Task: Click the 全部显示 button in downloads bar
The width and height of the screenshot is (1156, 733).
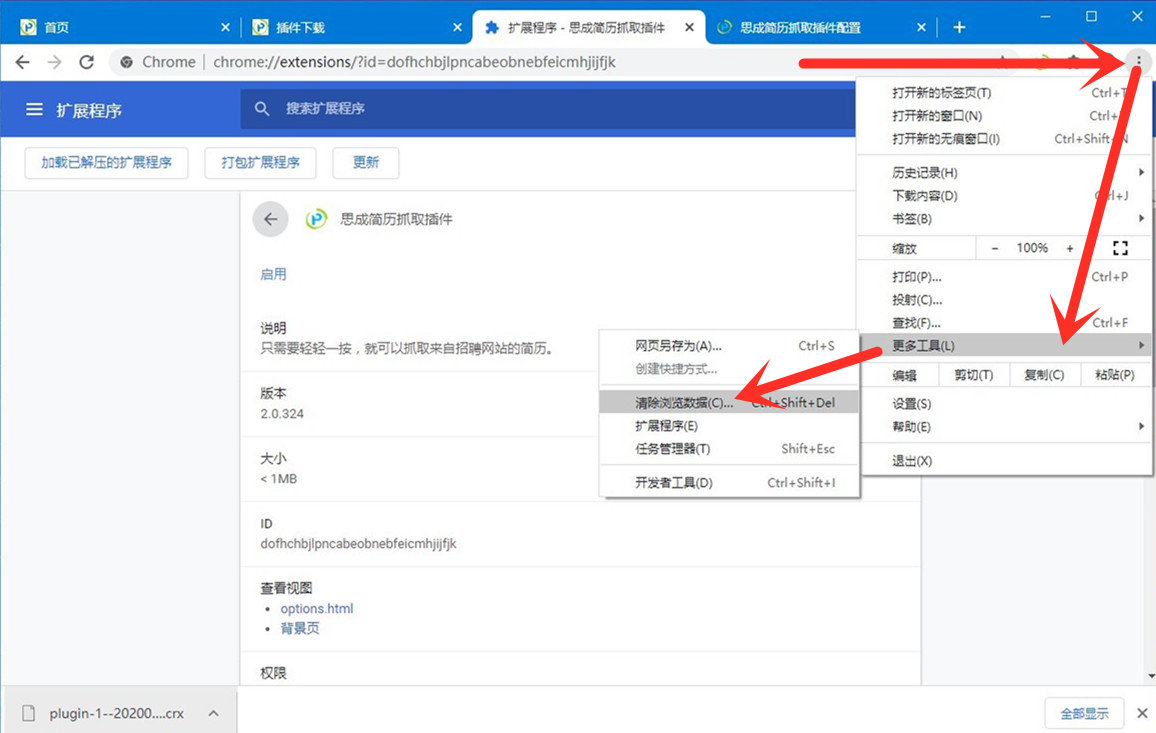Action: pos(1084,713)
